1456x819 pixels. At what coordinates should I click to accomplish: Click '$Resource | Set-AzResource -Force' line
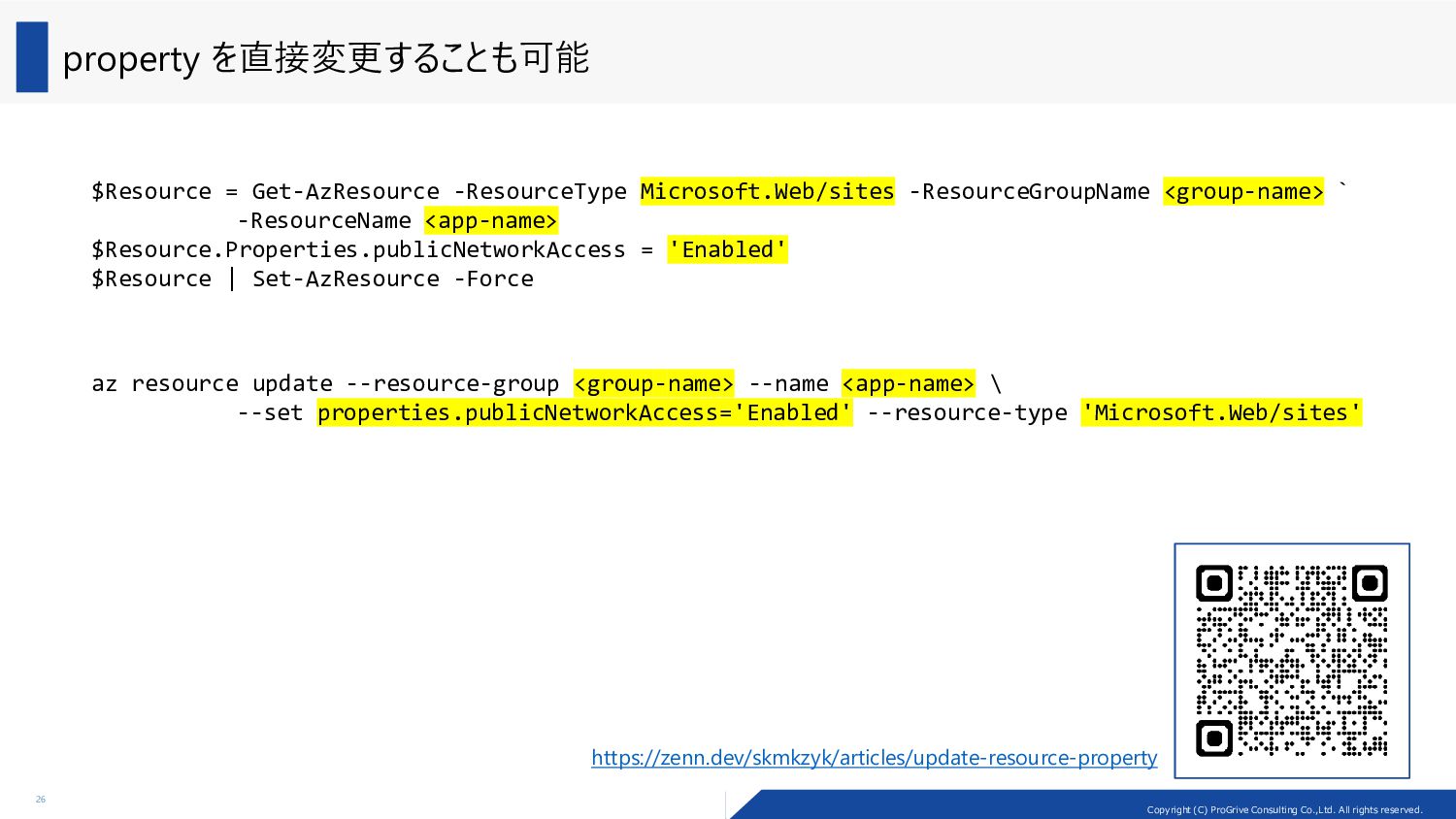(313, 279)
